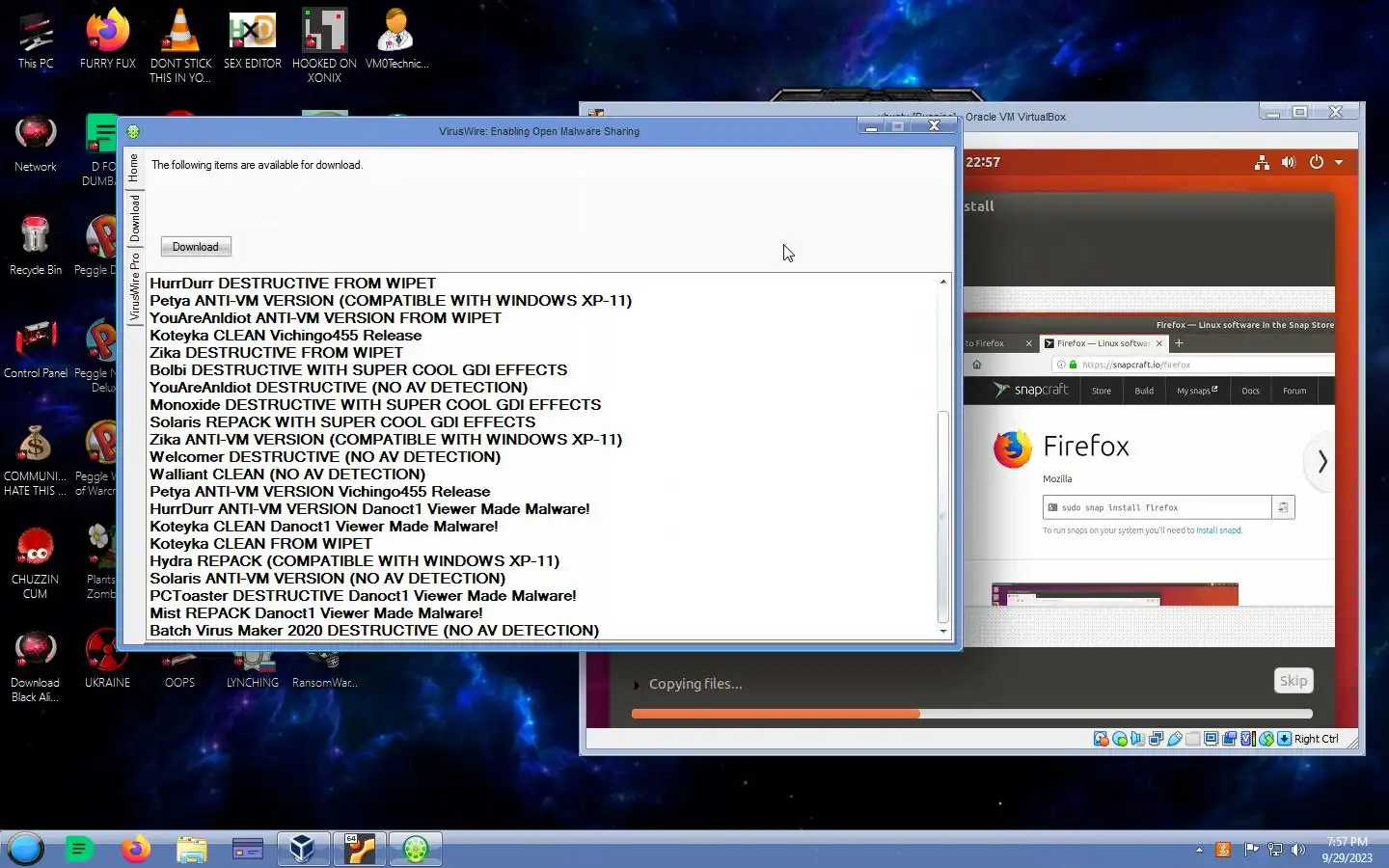Click snapcraft.io URL address bar
This screenshot has height=868, width=1389.
click(1194, 365)
